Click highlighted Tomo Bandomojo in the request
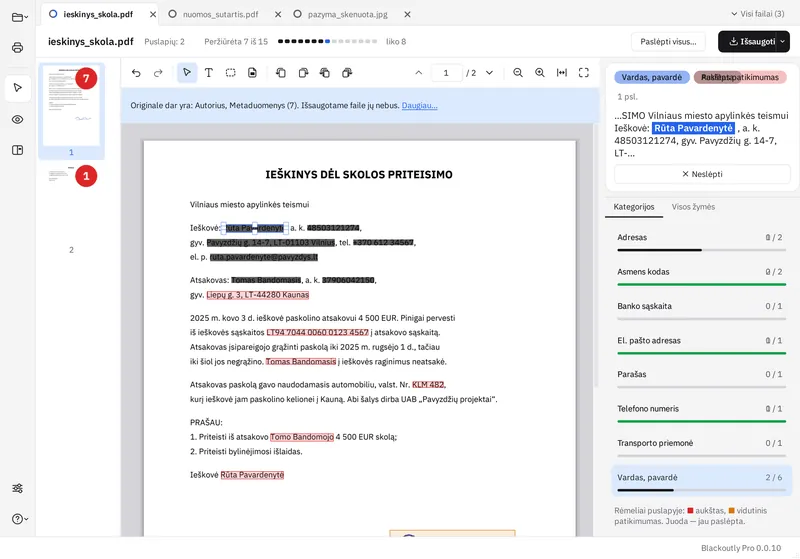800x559 pixels. (302, 437)
